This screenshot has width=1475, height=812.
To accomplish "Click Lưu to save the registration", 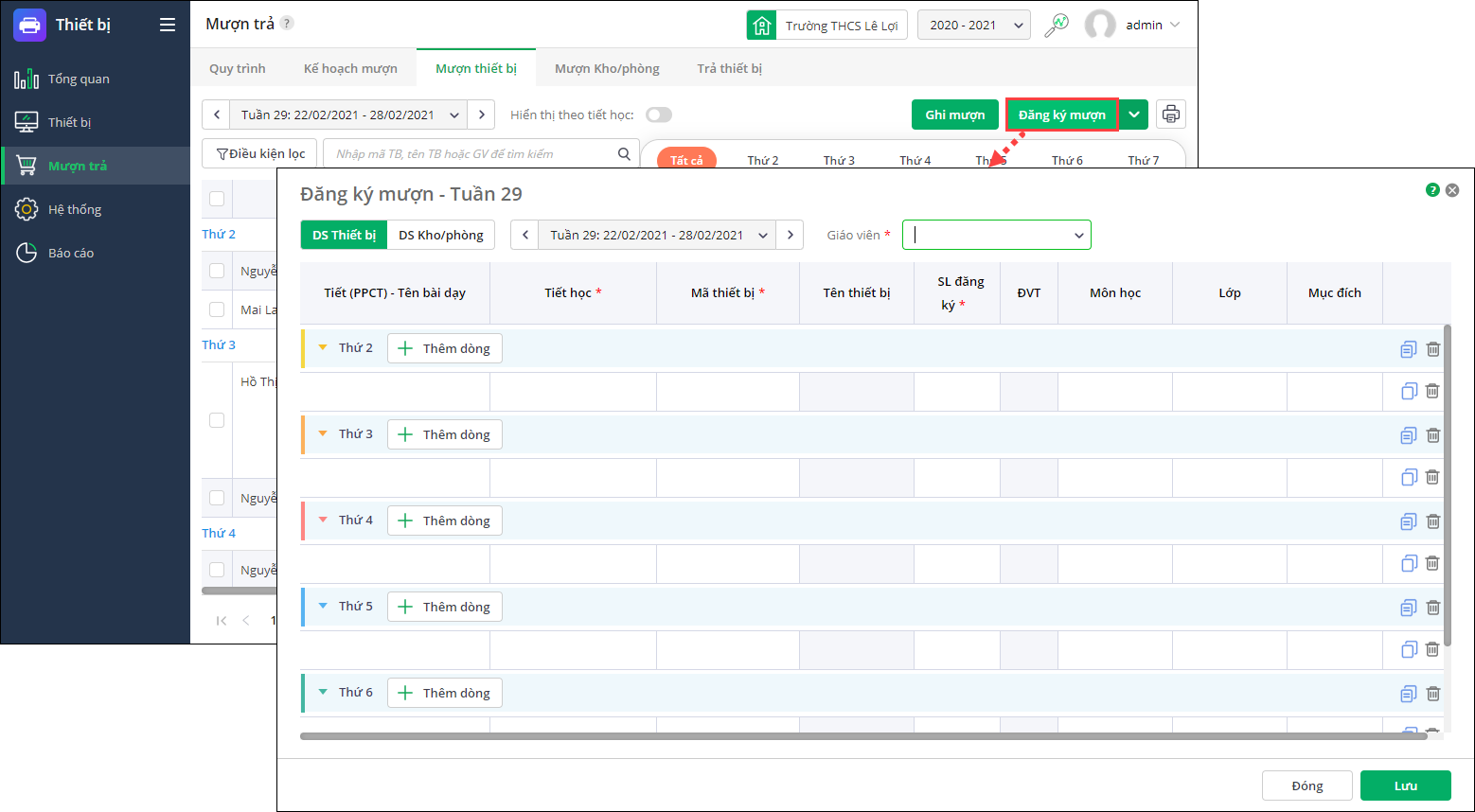I will click(1406, 786).
